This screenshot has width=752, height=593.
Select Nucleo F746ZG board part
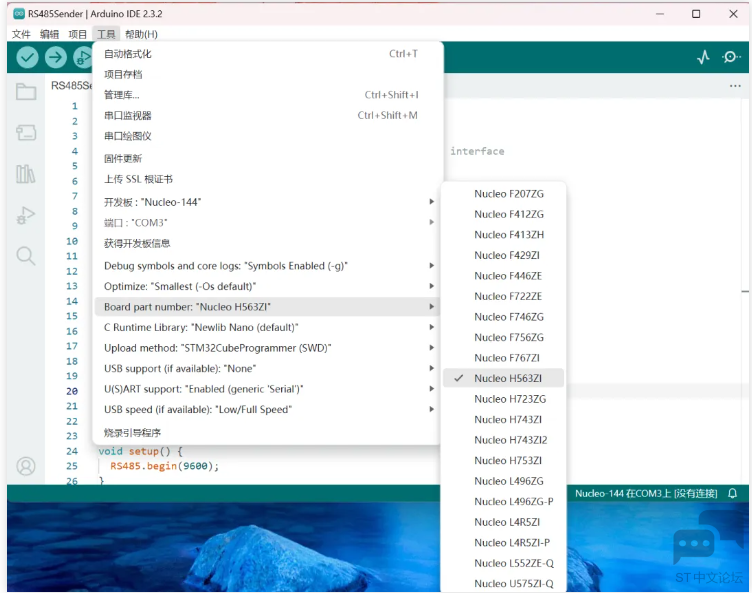click(503, 317)
